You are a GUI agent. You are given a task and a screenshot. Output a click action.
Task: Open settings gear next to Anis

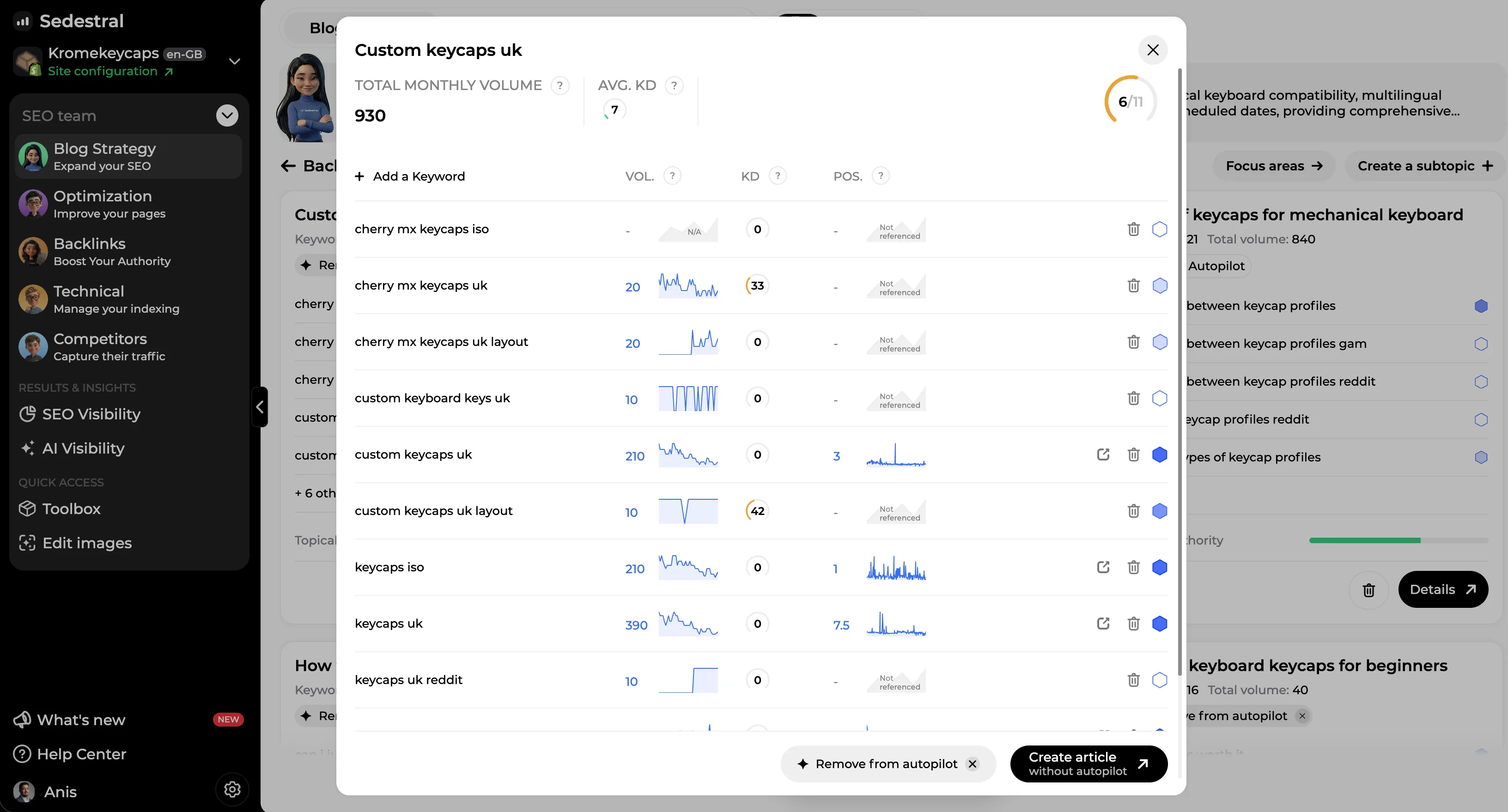point(232,790)
